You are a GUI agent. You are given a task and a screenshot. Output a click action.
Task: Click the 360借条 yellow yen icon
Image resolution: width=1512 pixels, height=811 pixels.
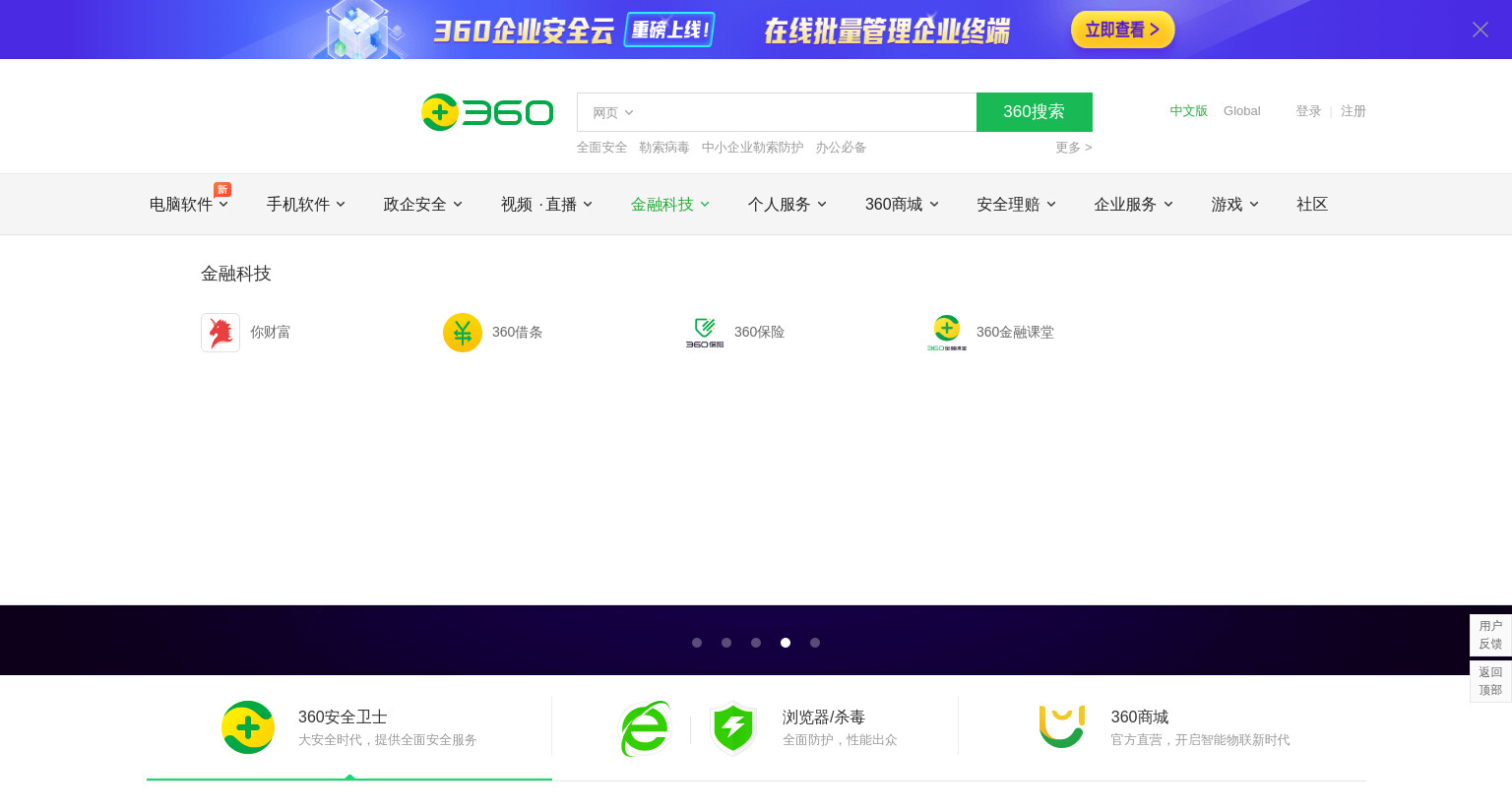coord(463,333)
